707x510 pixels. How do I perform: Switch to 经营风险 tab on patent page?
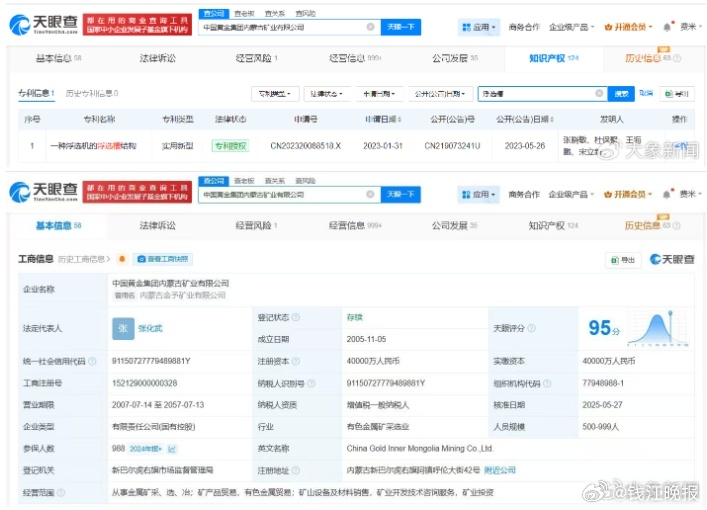coord(256,58)
